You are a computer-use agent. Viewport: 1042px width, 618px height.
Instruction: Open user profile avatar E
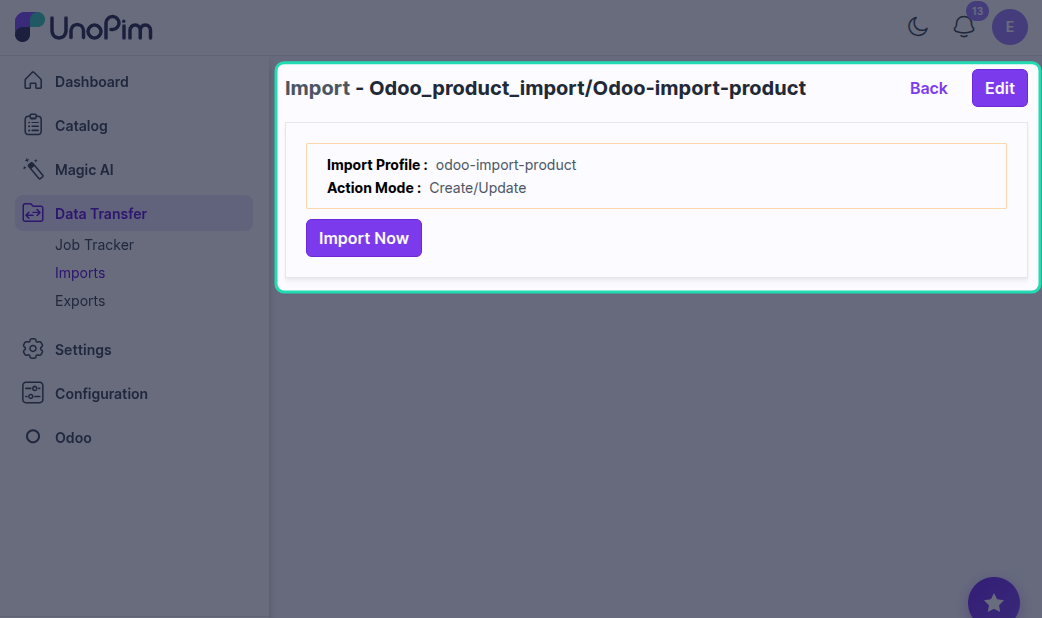click(1009, 27)
